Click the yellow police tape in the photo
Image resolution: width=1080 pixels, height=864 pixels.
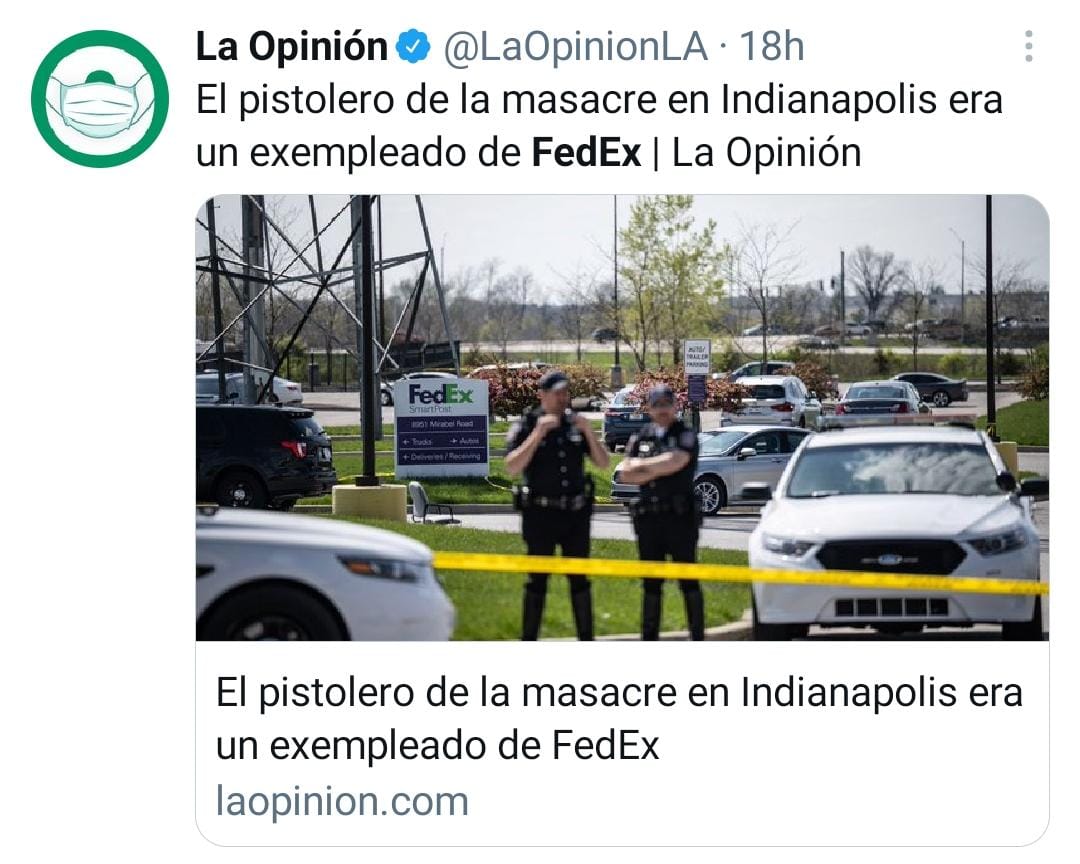point(741,571)
